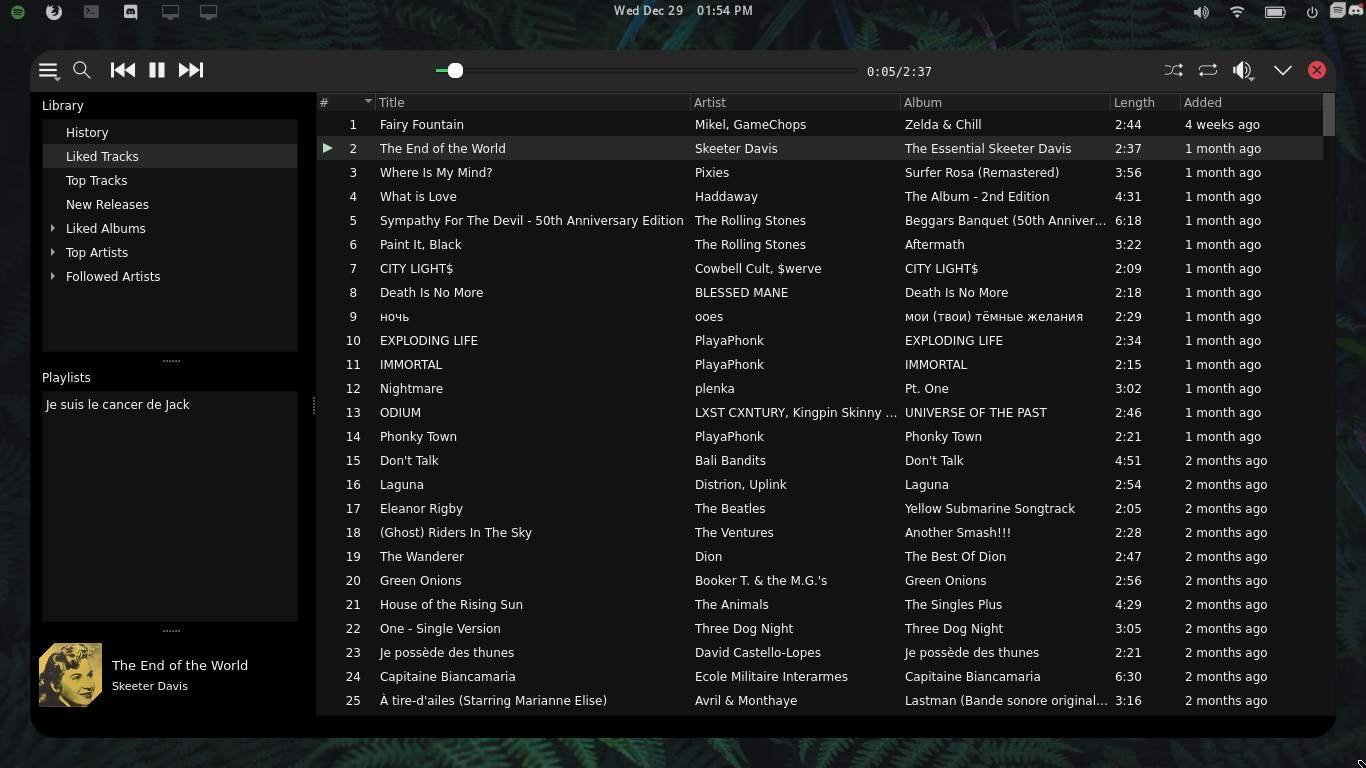Toggle shuffle mode

click(1174, 70)
